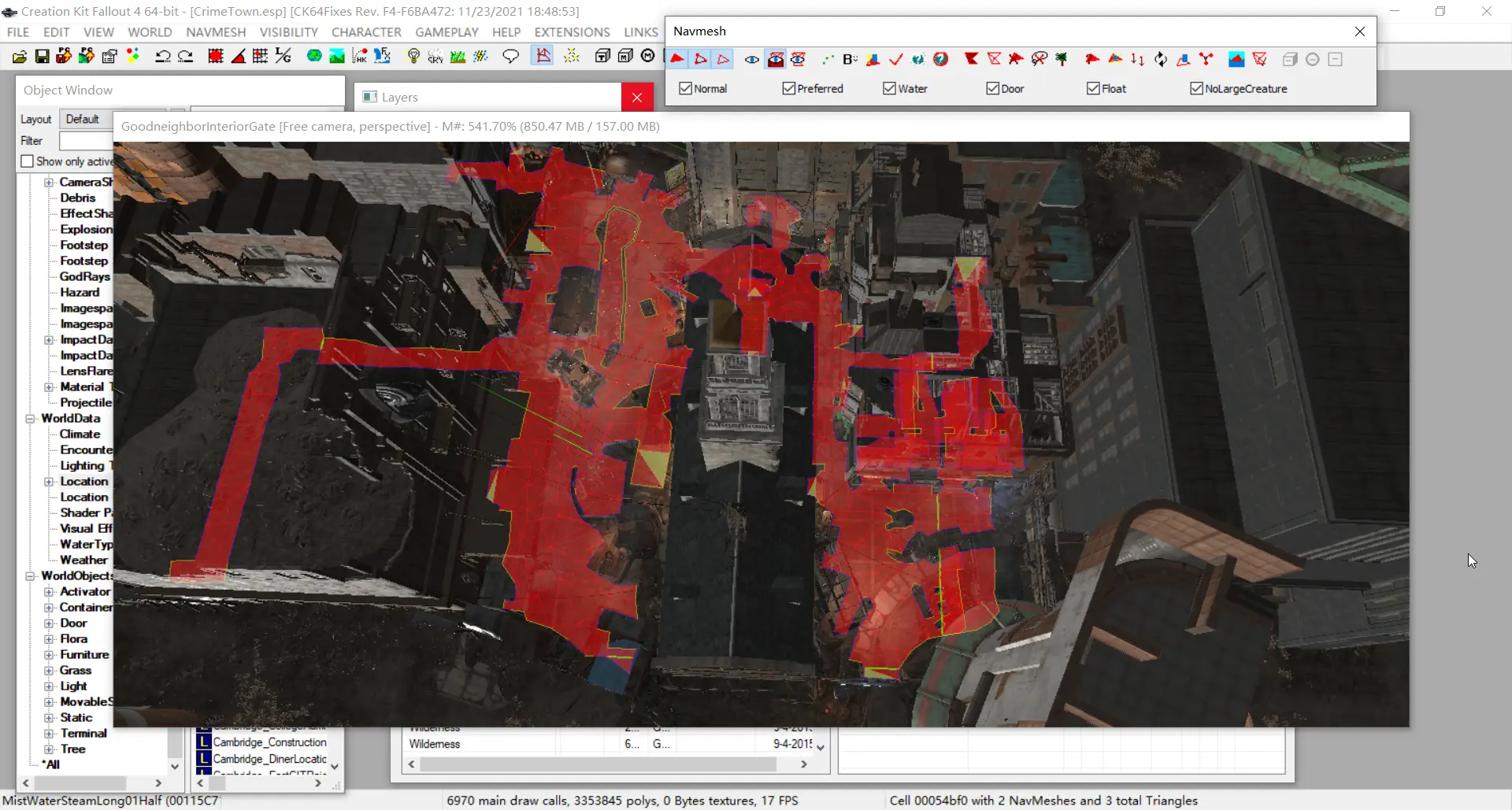Click the palm tree navmesh tool icon
The image size is (1512, 810).
(x=1062, y=59)
